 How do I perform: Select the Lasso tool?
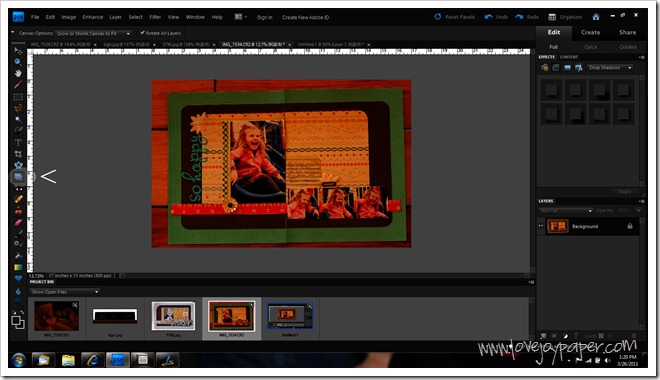point(18,108)
